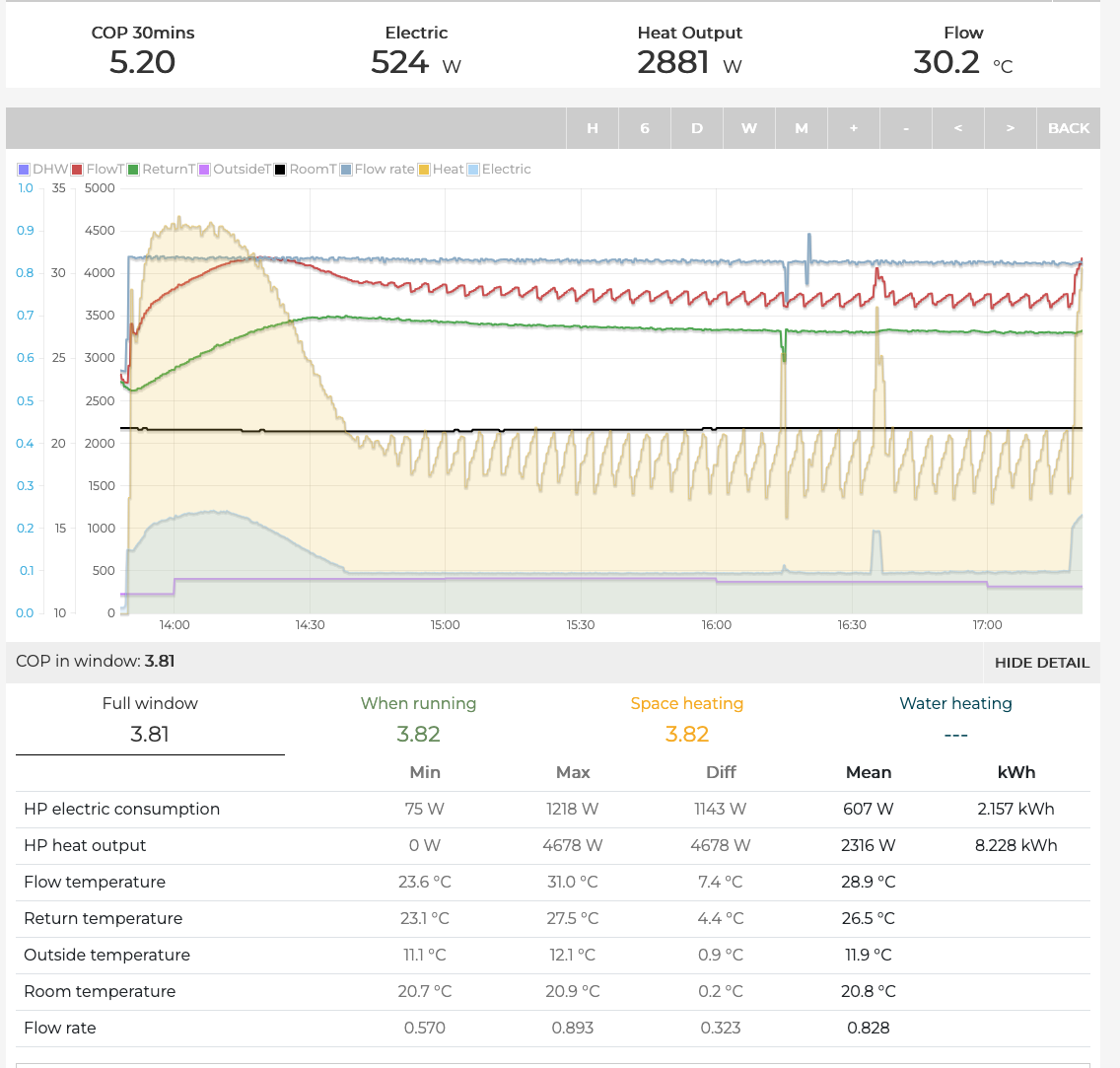Pan the graph left with the < arrow
The width and height of the screenshot is (1120, 1068).
958,128
